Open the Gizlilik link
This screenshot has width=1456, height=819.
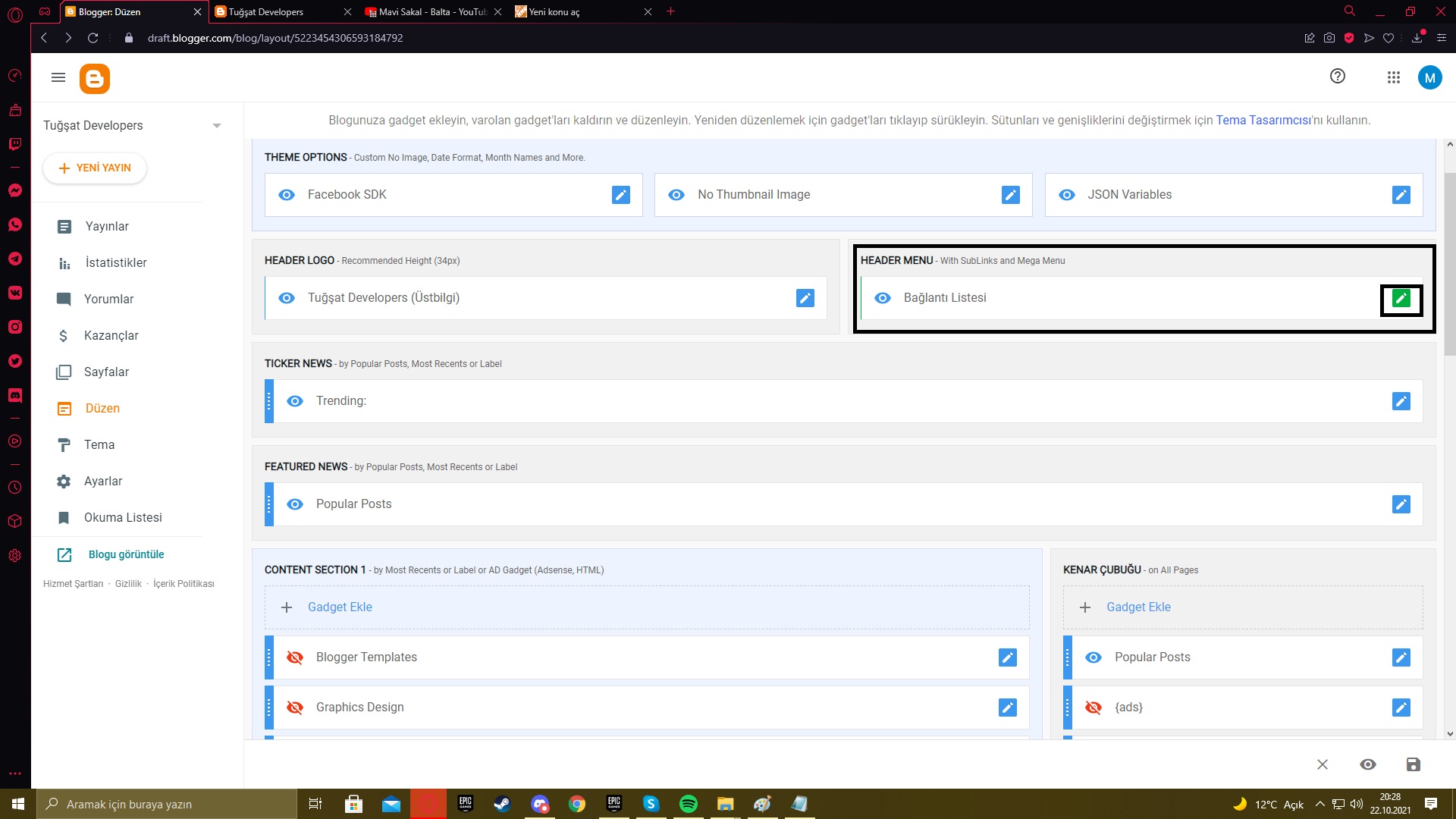point(128,584)
